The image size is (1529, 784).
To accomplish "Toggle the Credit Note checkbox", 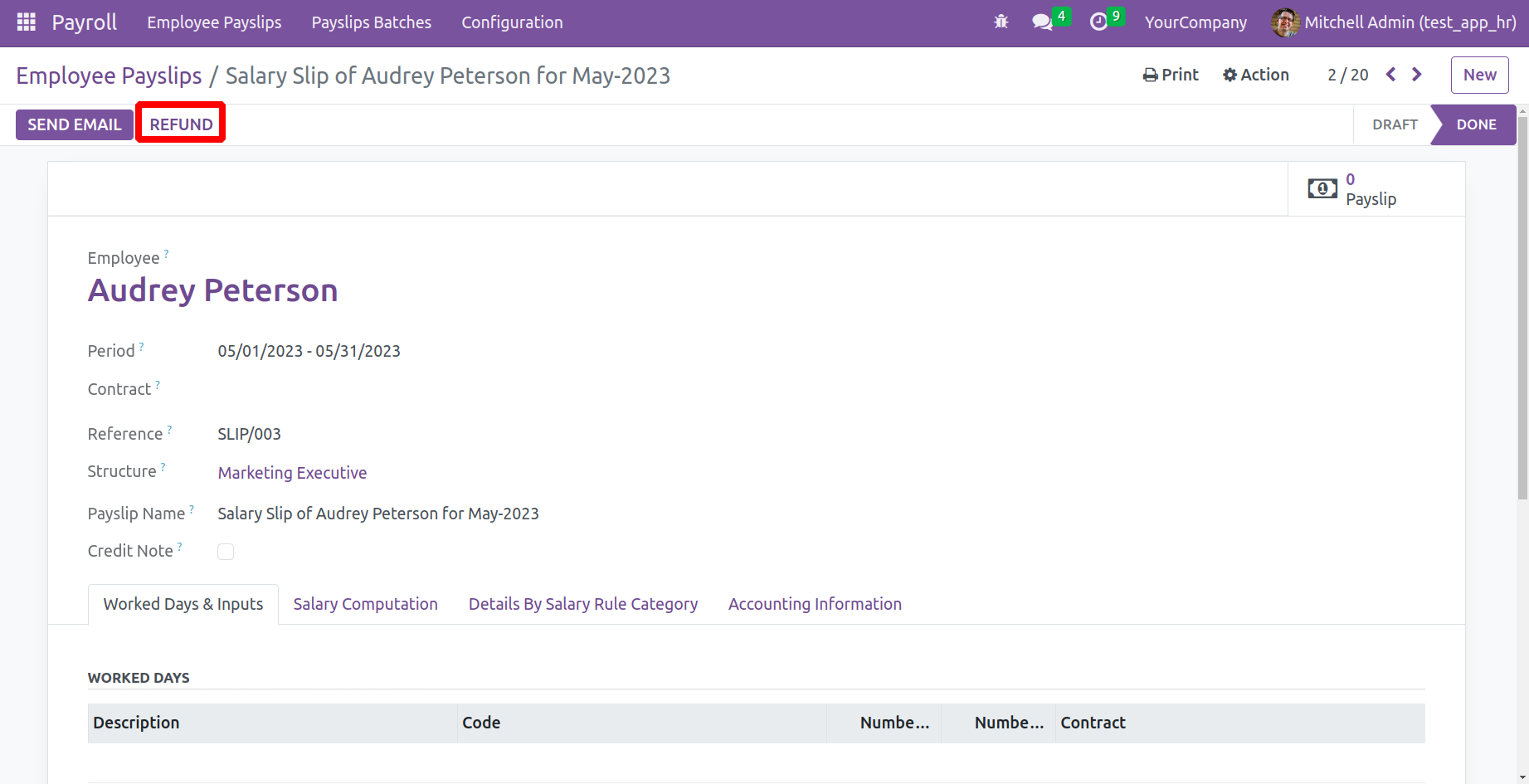I will point(226,552).
